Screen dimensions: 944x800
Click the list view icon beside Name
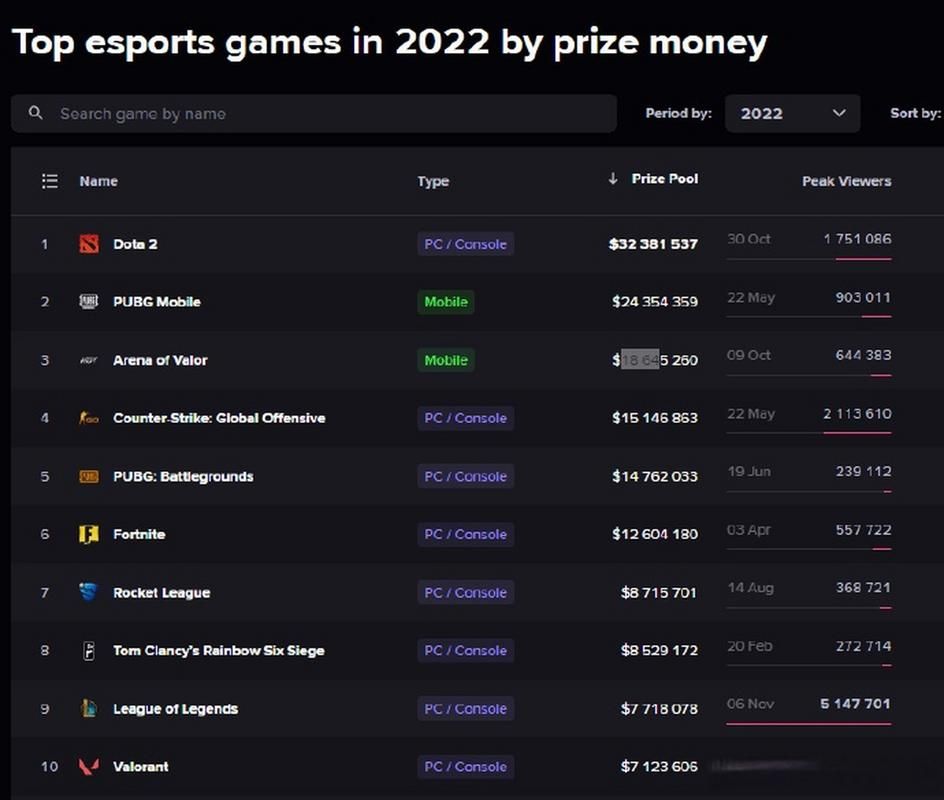pyautogui.click(x=50, y=181)
